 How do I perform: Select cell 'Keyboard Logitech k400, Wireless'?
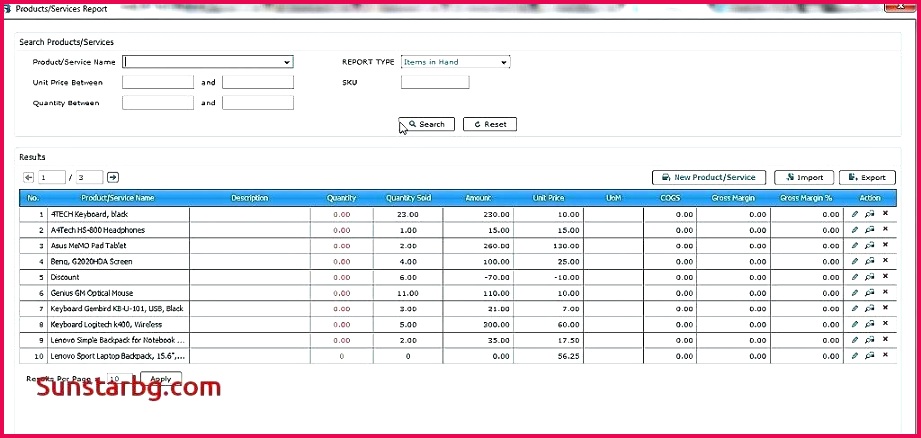(119, 324)
